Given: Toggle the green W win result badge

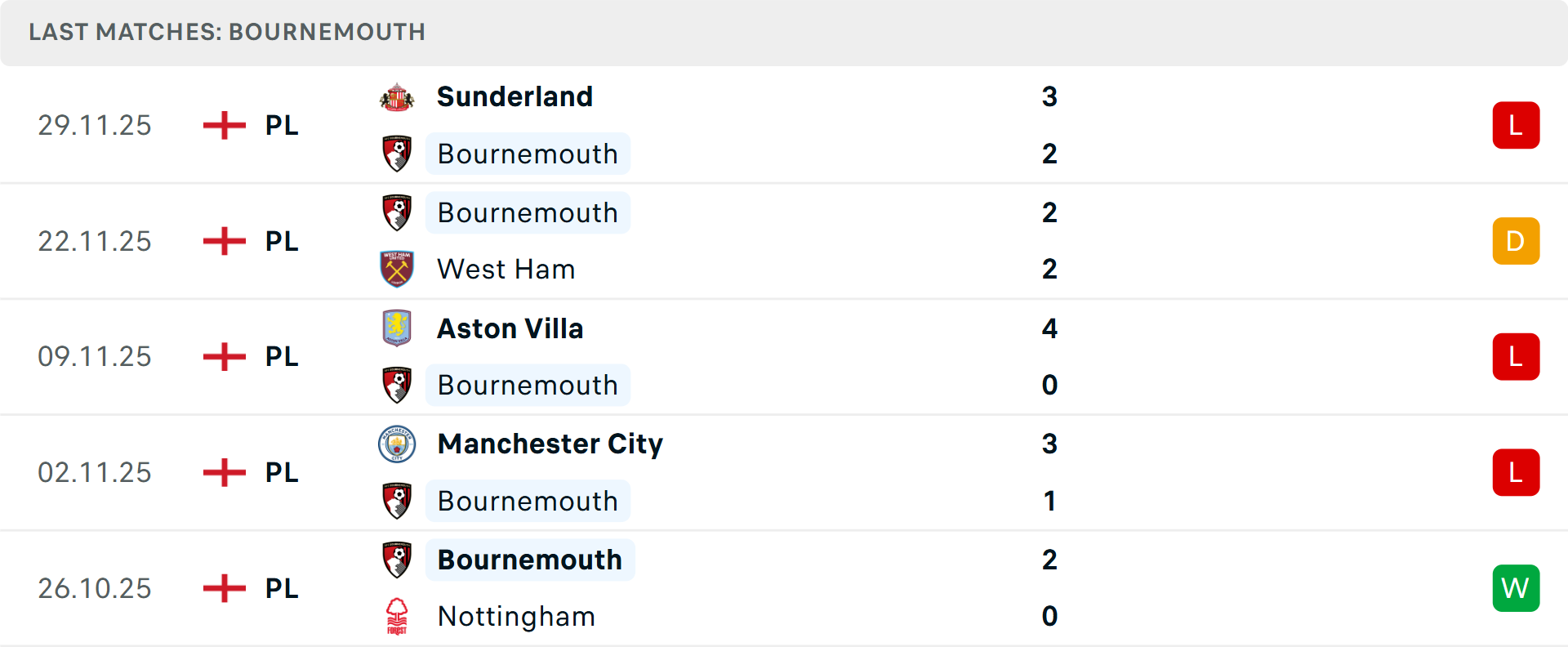Looking at the screenshot, I should (x=1516, y=588).
